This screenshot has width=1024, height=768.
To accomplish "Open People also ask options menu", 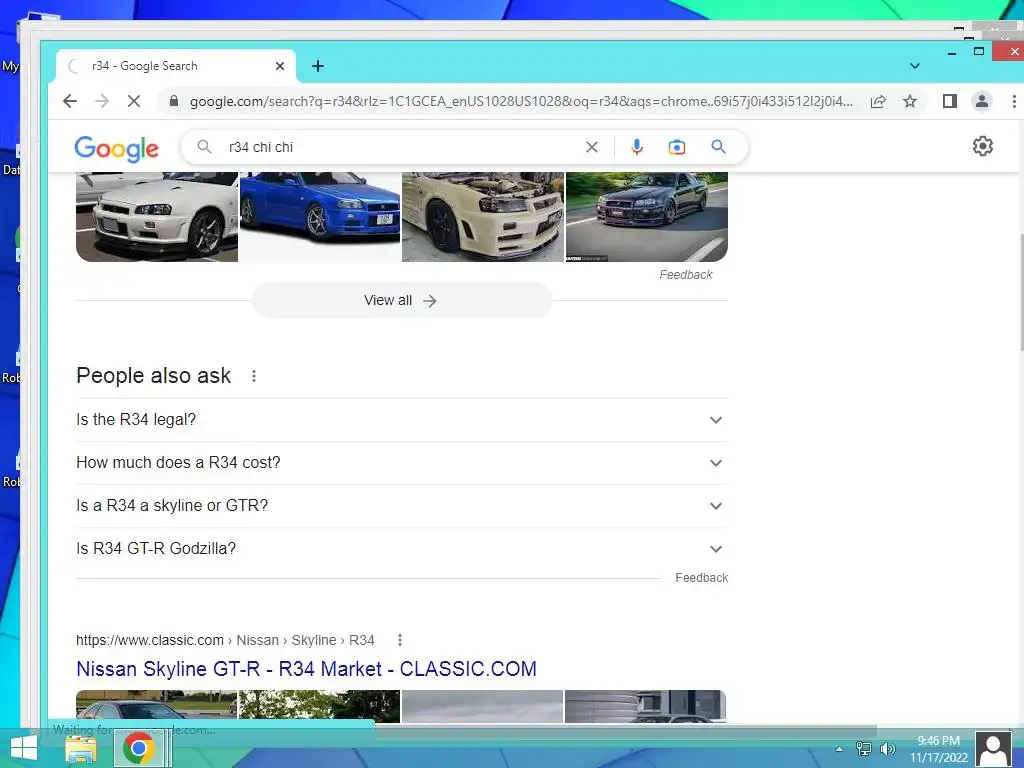I will [254, 376].
